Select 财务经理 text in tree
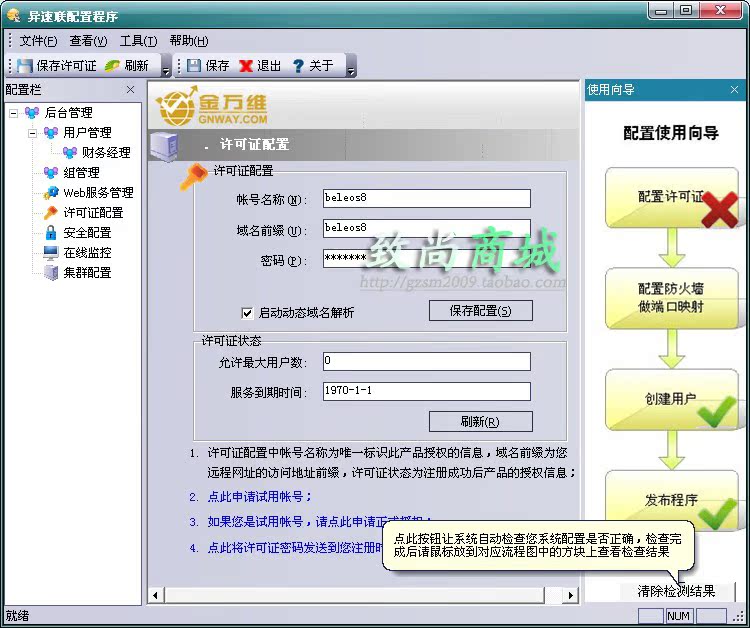The width and height of the screenshot is (750, 628). (106, 153)
